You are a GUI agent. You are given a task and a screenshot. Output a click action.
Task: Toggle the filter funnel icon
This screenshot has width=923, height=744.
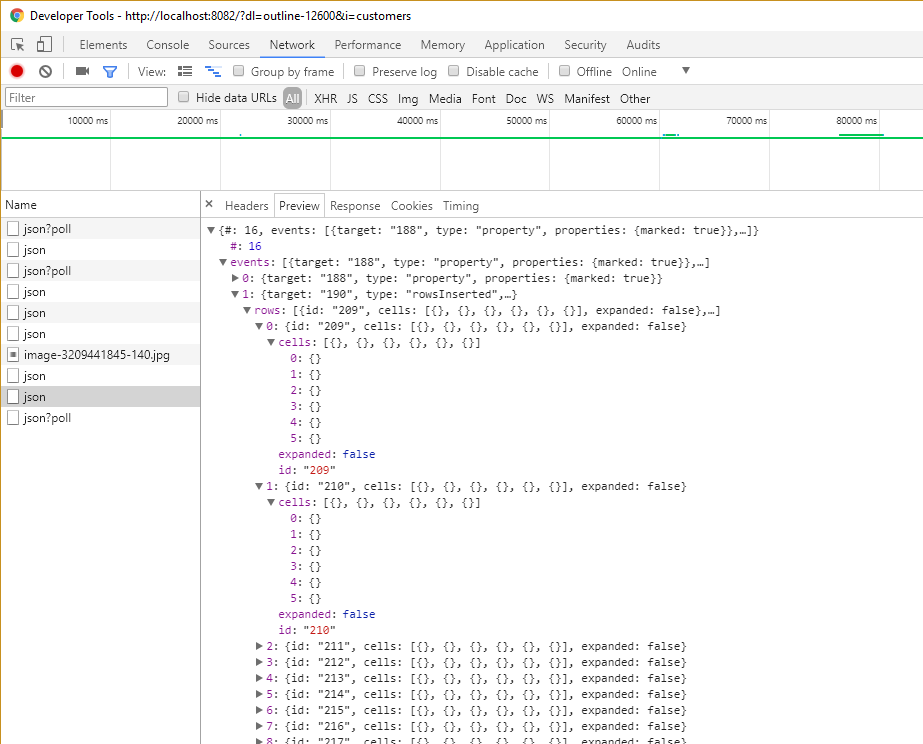(x=109, y=72)
